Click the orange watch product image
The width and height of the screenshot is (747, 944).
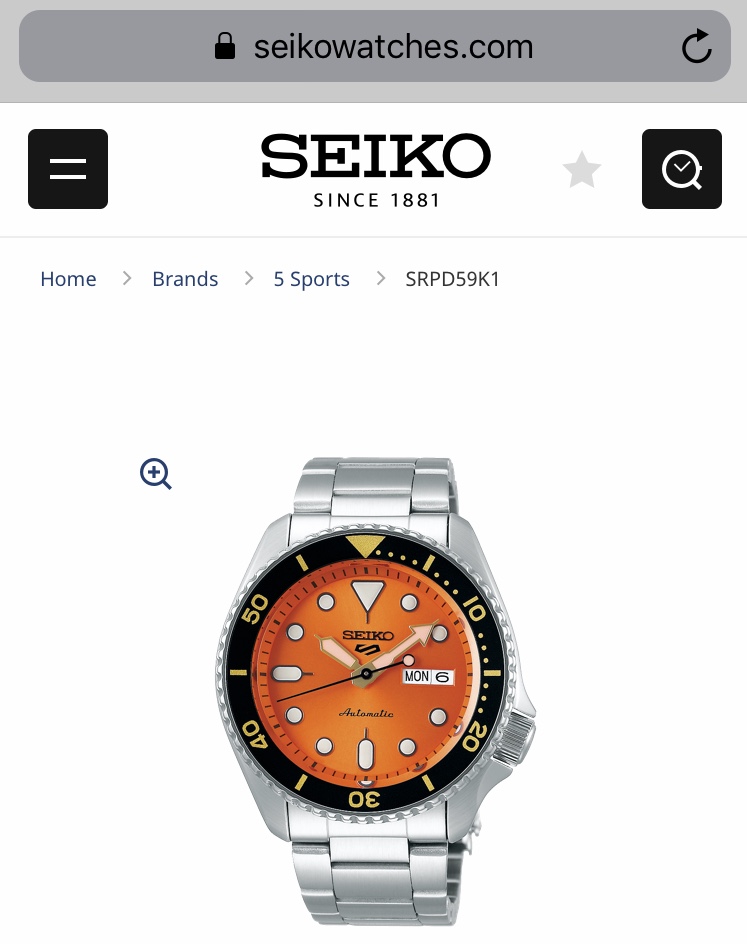374,691
